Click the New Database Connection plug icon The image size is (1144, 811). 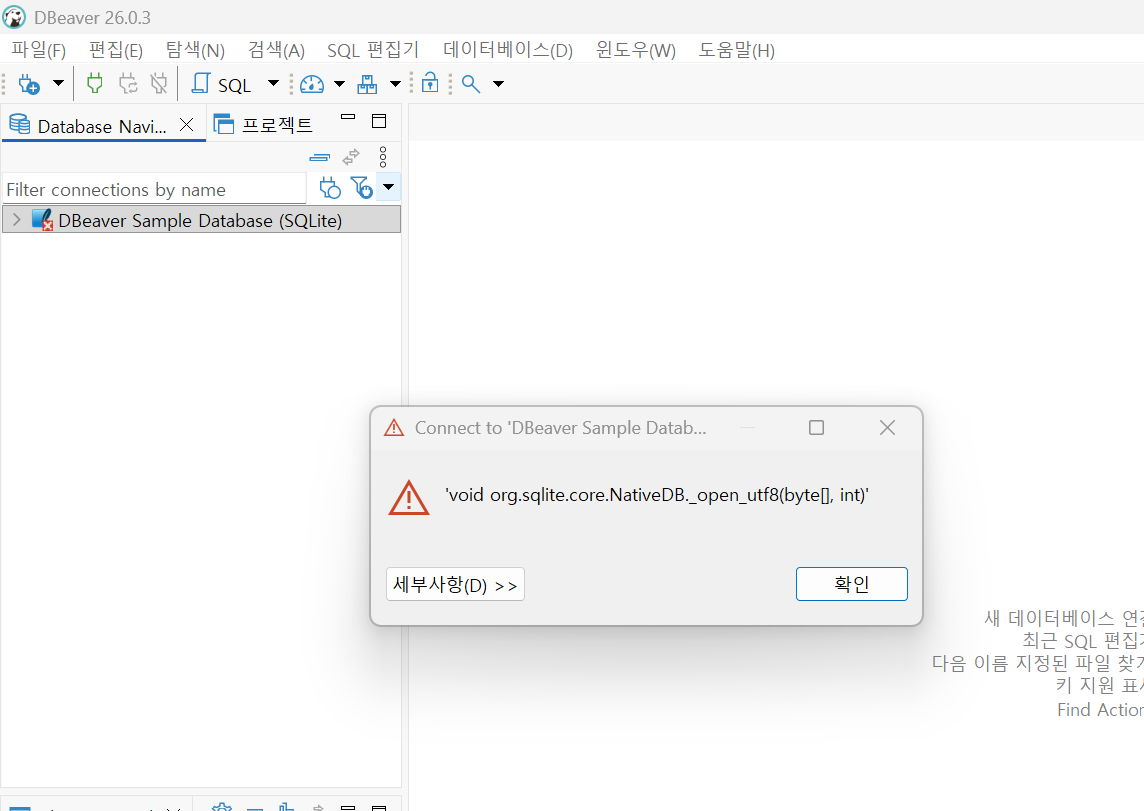click(28, 84)
